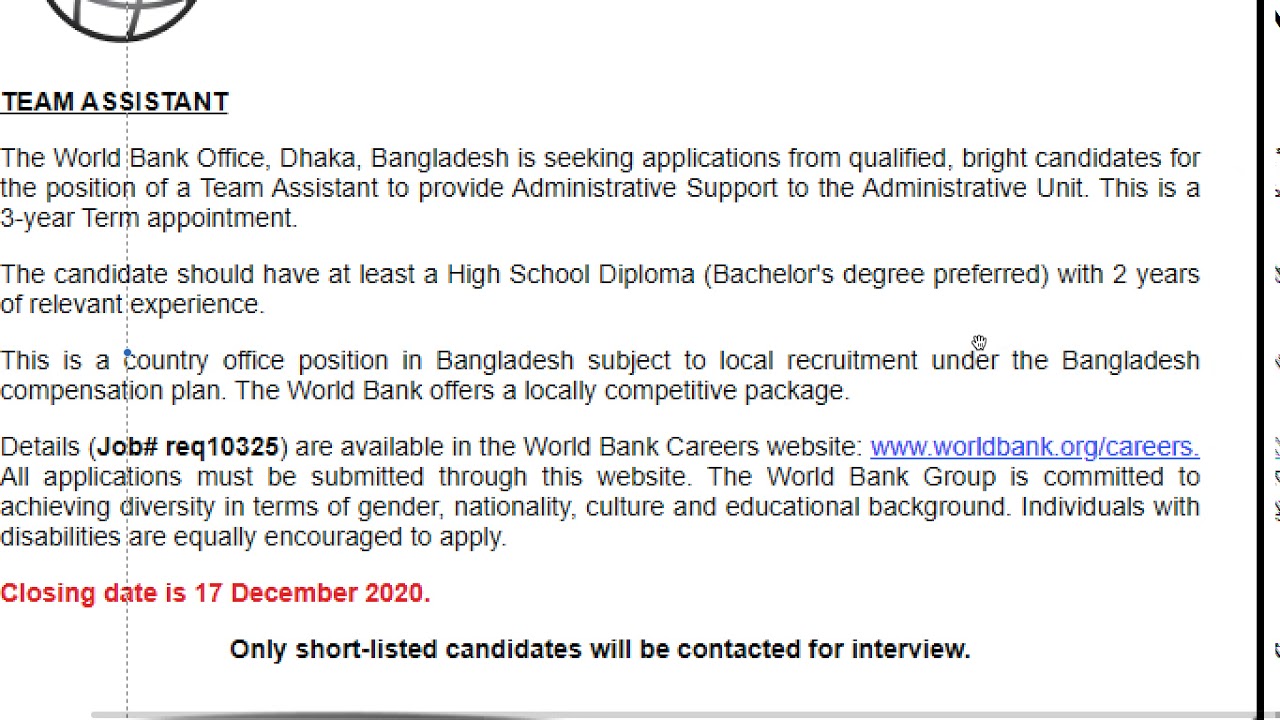1280x720 pixels.
Task: Click the 'subject to local recruitment' text
Action: tap(752, 360)
